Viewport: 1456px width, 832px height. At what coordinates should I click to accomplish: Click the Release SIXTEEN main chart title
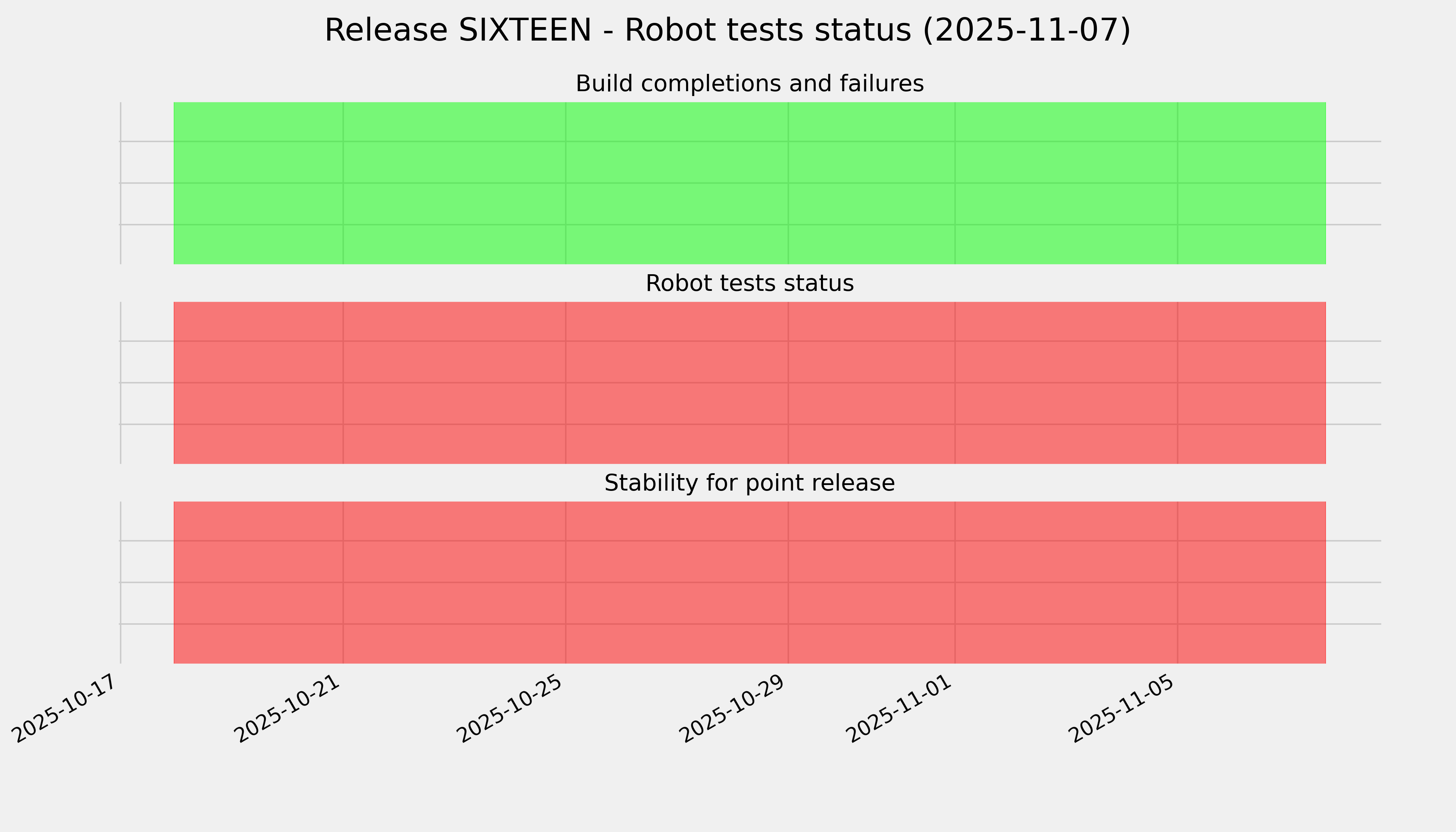727,30
